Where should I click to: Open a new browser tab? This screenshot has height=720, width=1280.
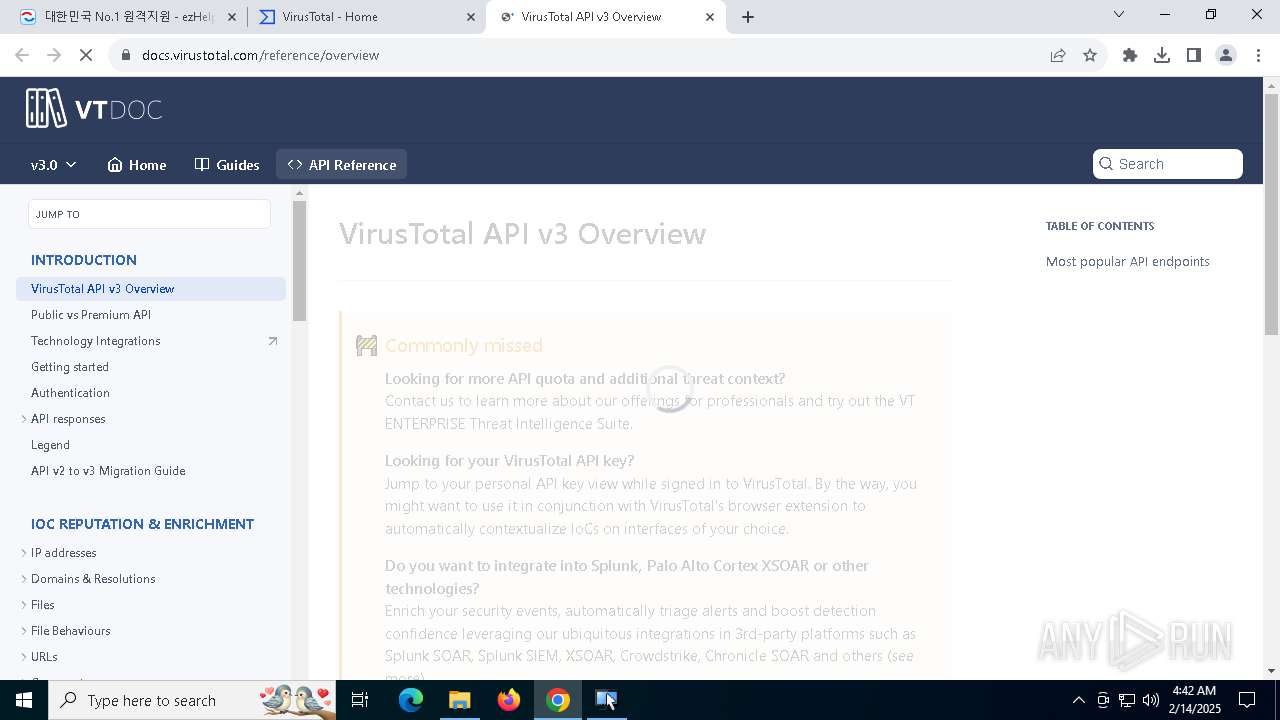[748, 17]
